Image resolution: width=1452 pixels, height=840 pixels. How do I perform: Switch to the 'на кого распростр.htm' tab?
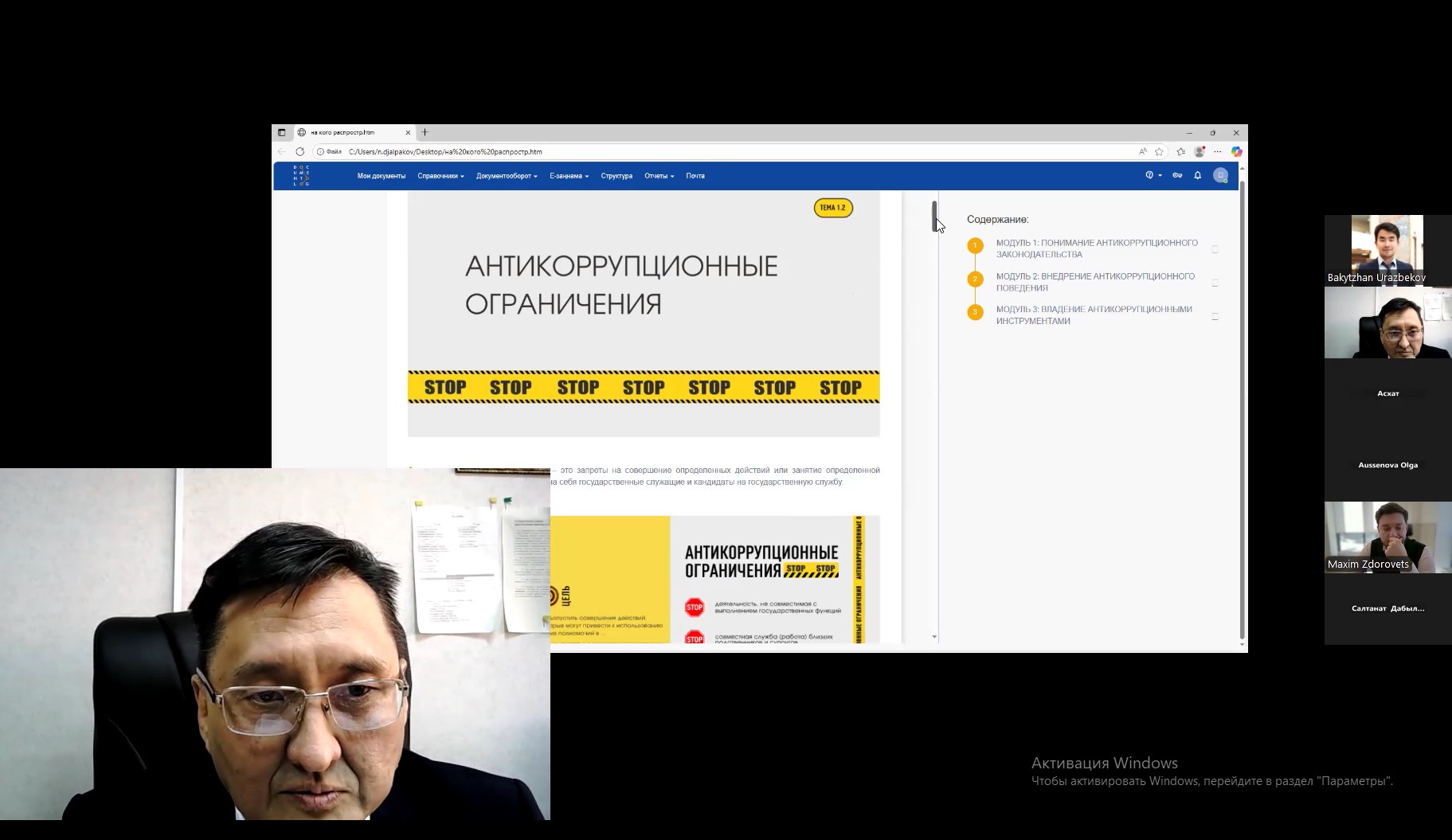342,133
